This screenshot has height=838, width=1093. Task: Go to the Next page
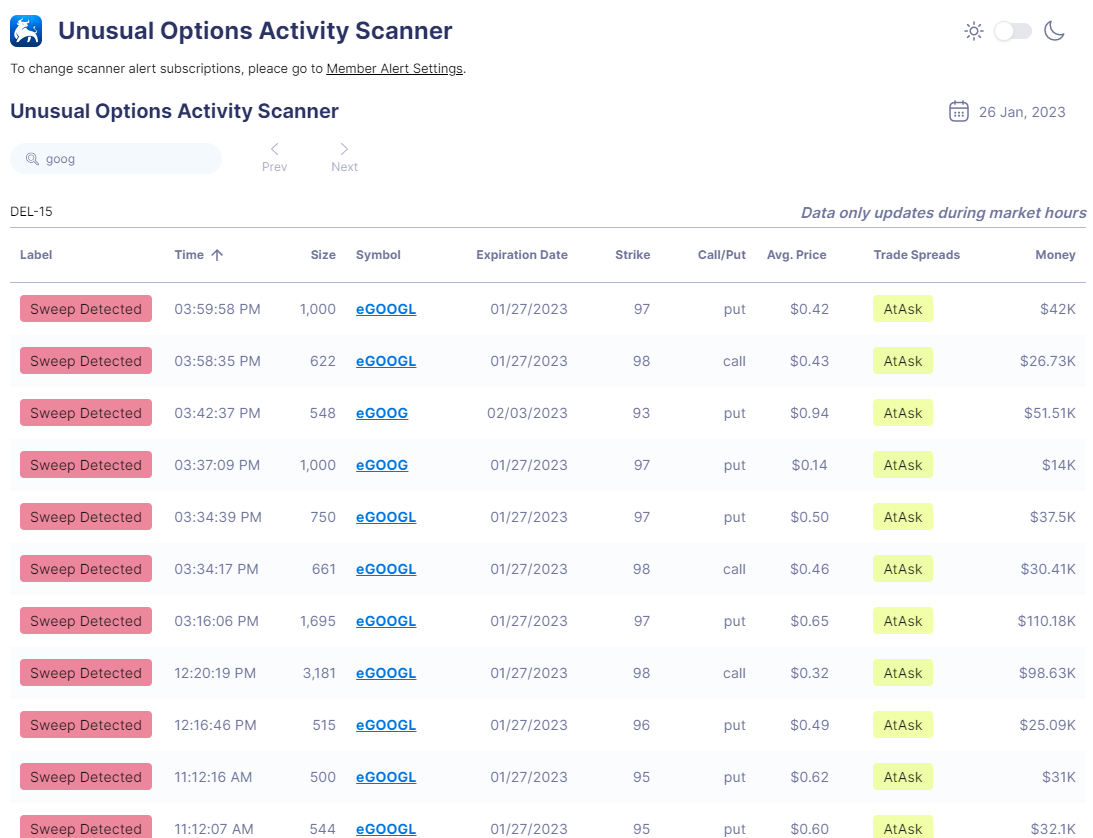click(x=344, y=158)
